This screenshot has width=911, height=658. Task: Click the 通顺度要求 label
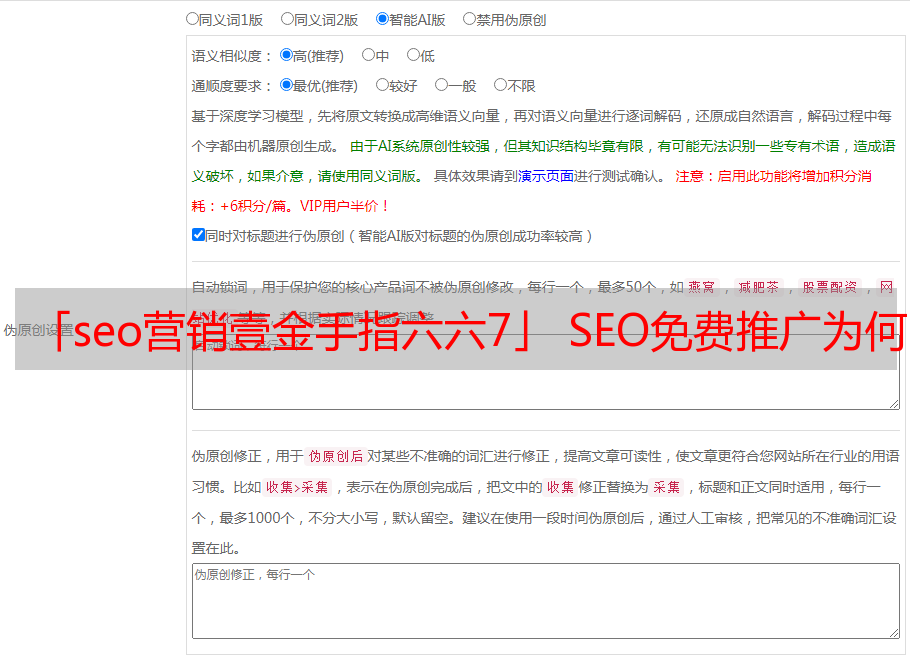click(231, 86)
